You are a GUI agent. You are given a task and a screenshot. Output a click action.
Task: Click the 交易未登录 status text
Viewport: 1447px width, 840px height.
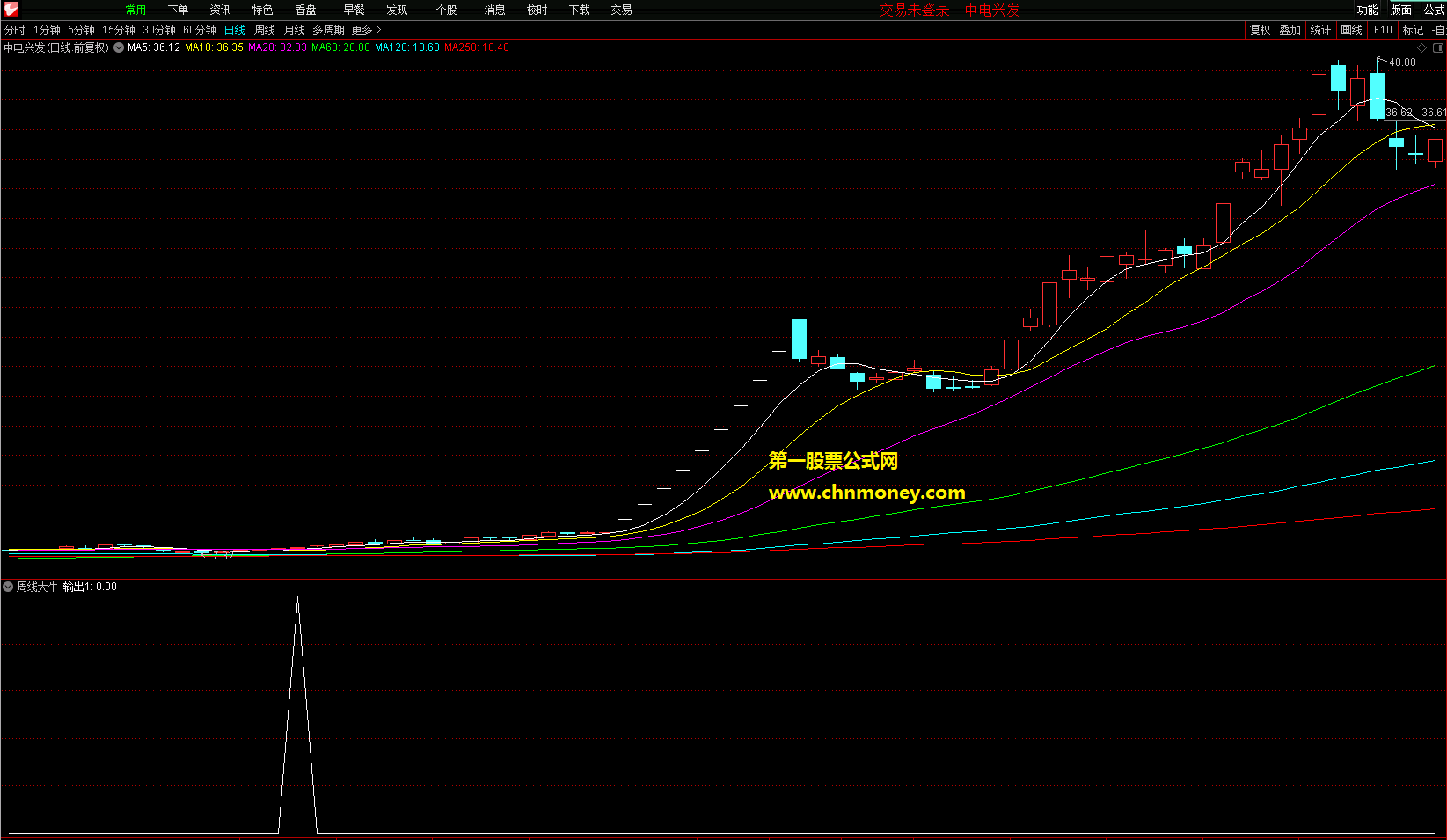pos(914,10)
